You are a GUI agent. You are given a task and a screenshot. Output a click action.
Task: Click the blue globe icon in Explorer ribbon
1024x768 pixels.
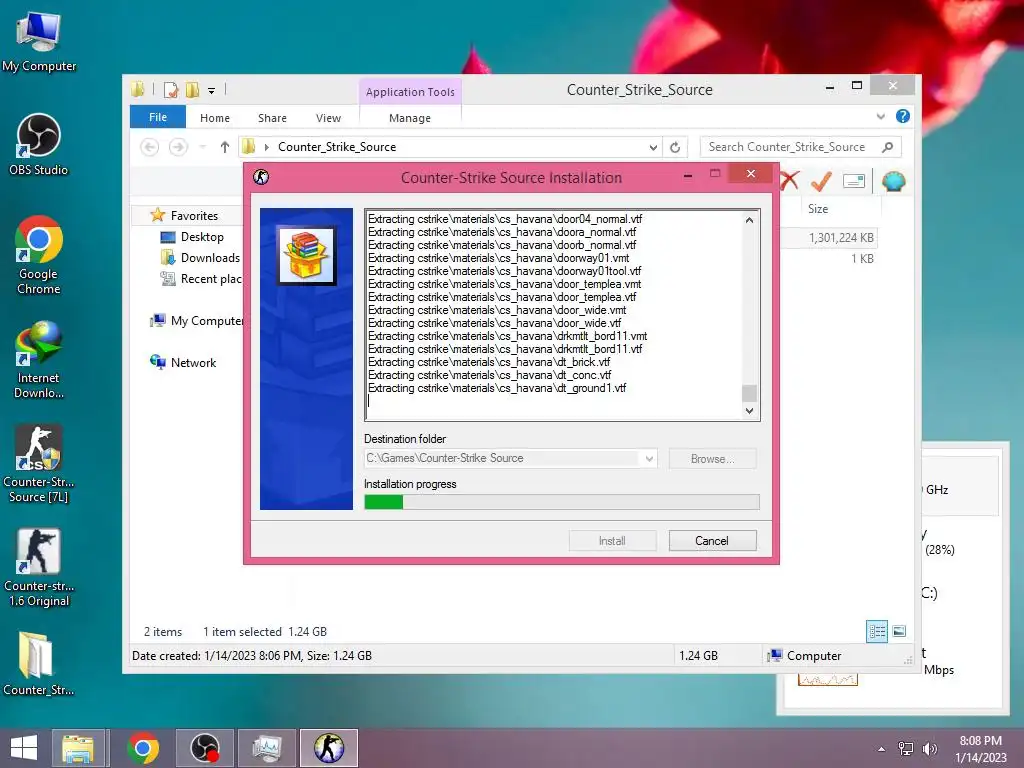point(893,181)
